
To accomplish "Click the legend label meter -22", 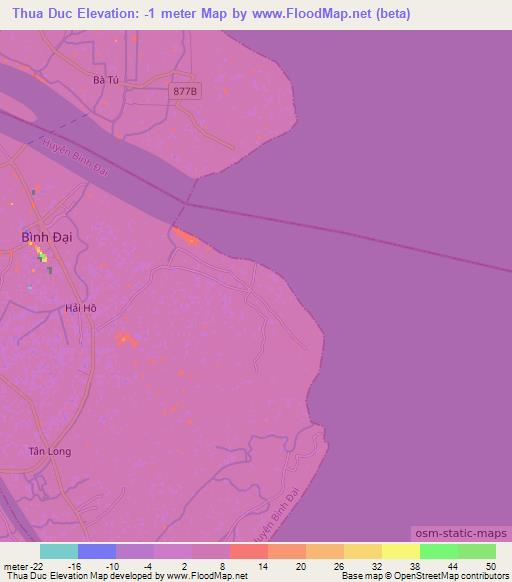I will [x=23, y=566].
